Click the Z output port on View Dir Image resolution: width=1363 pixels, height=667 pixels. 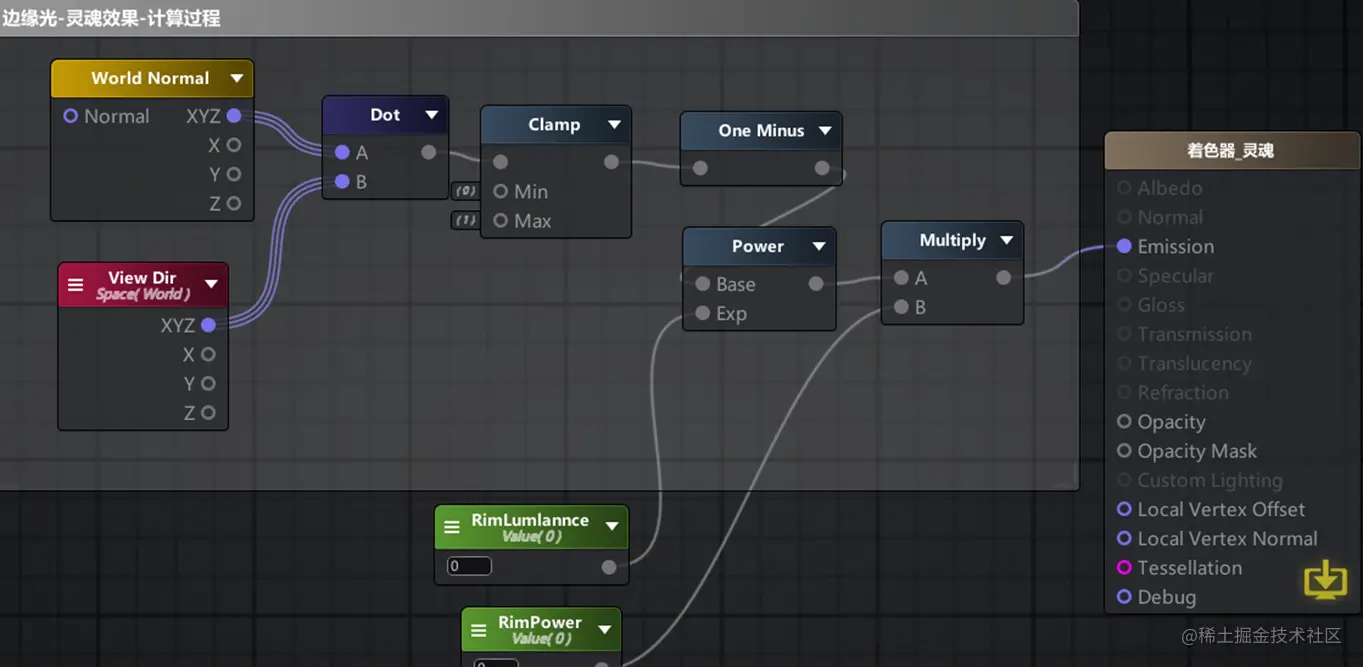pos(208,412)
